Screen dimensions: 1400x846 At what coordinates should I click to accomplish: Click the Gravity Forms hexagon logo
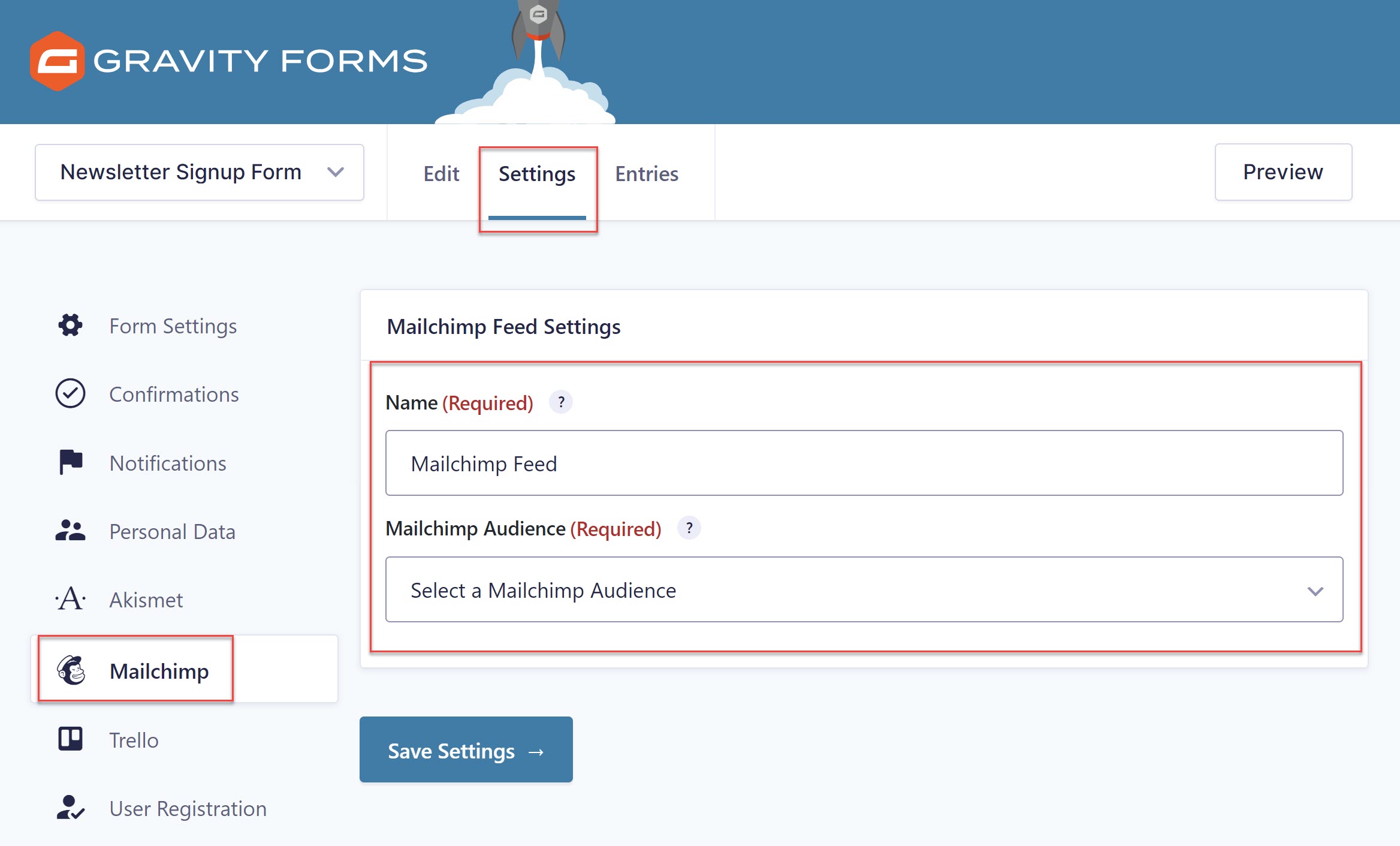57,61
